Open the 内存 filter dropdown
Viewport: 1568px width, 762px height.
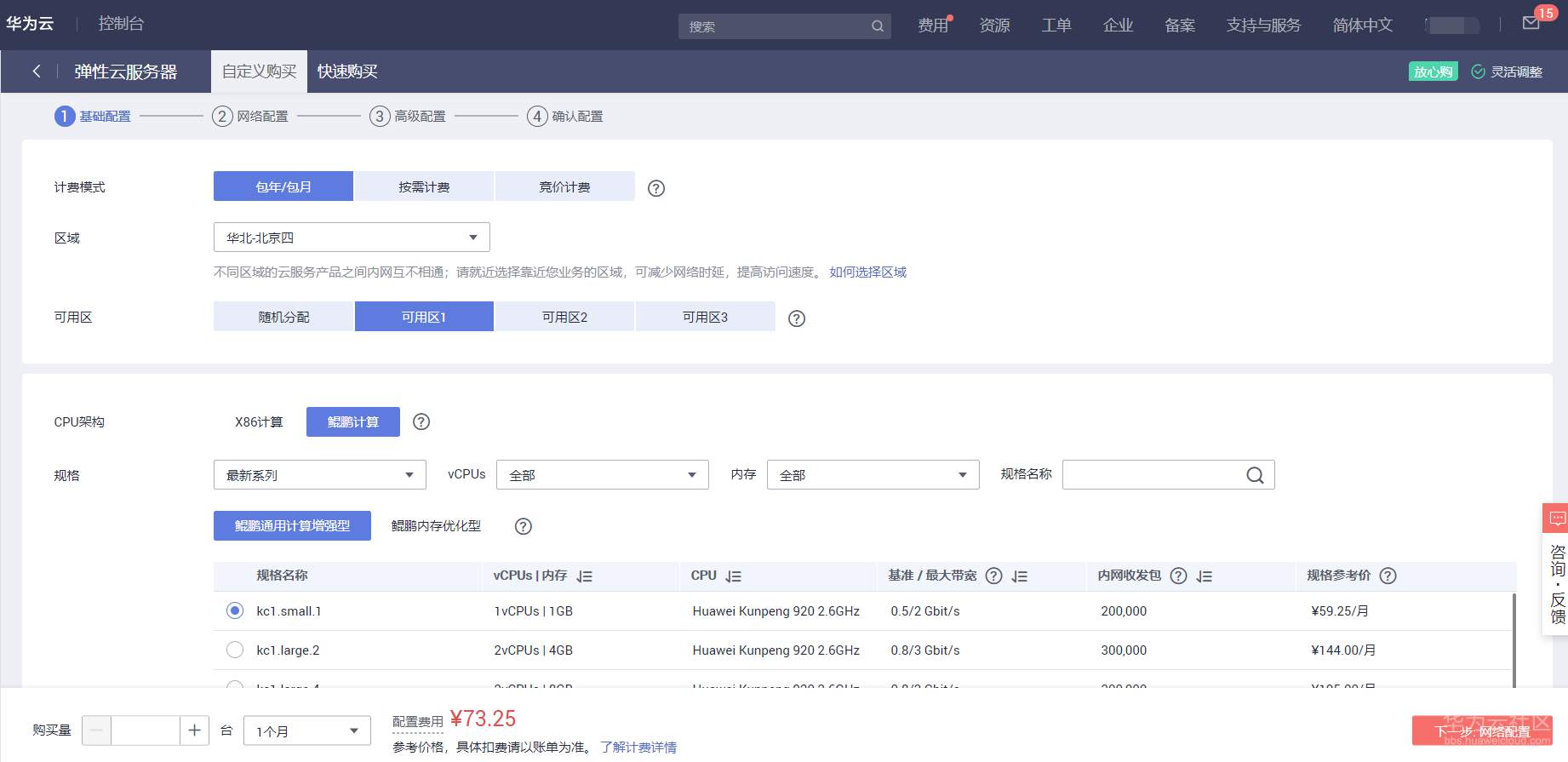coord(873,475)
